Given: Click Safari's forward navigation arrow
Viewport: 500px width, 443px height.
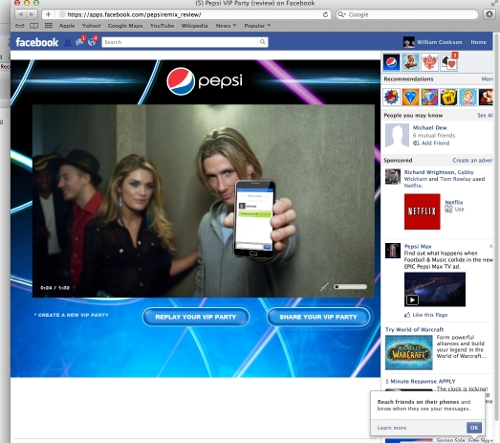Looking at the screenshot, I should [x=31, y=14].
